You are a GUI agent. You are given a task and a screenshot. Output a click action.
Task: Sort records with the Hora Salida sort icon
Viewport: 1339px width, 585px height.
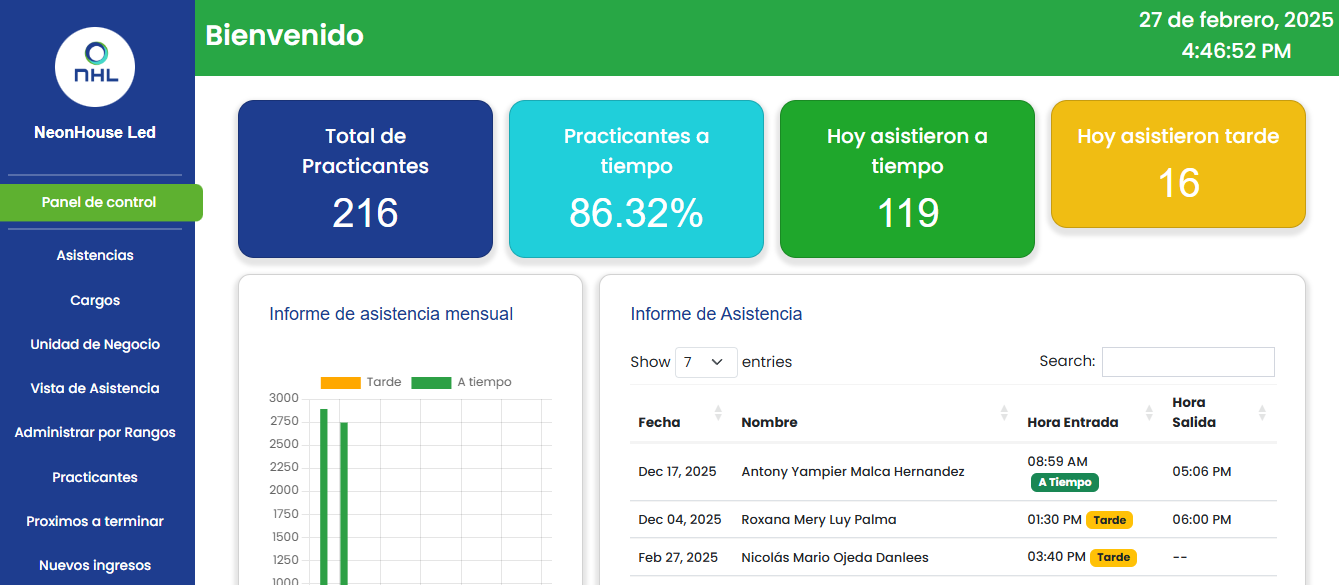coord(1262,413)
